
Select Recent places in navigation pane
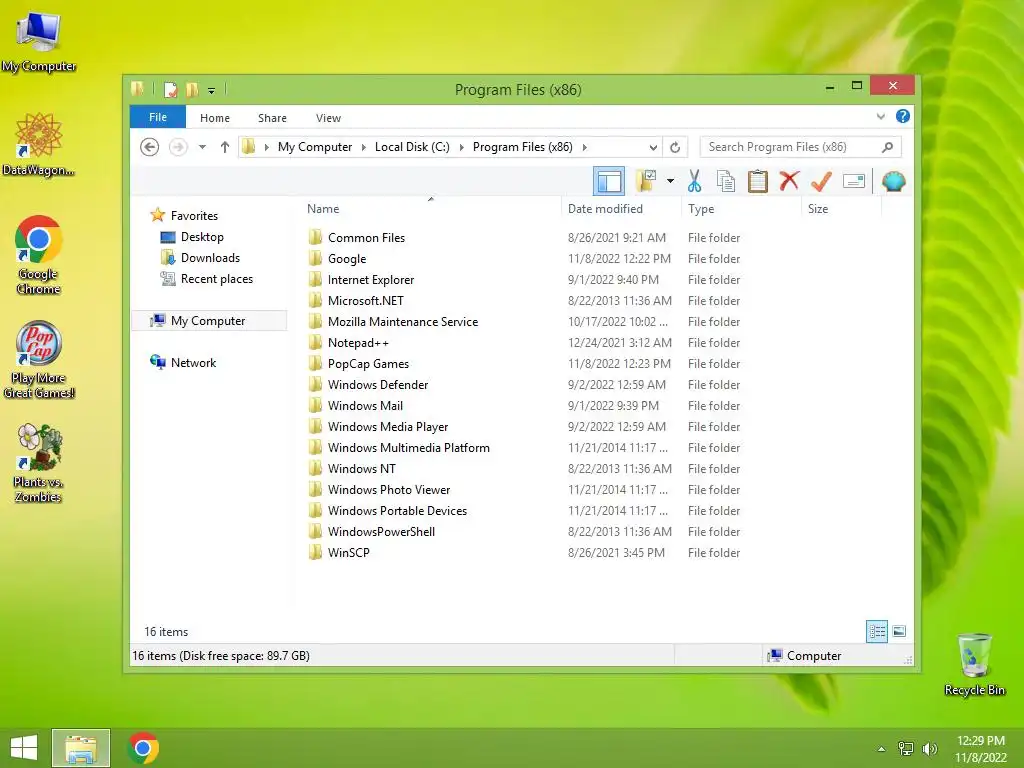pyautogui.click(x=216, y=279)
